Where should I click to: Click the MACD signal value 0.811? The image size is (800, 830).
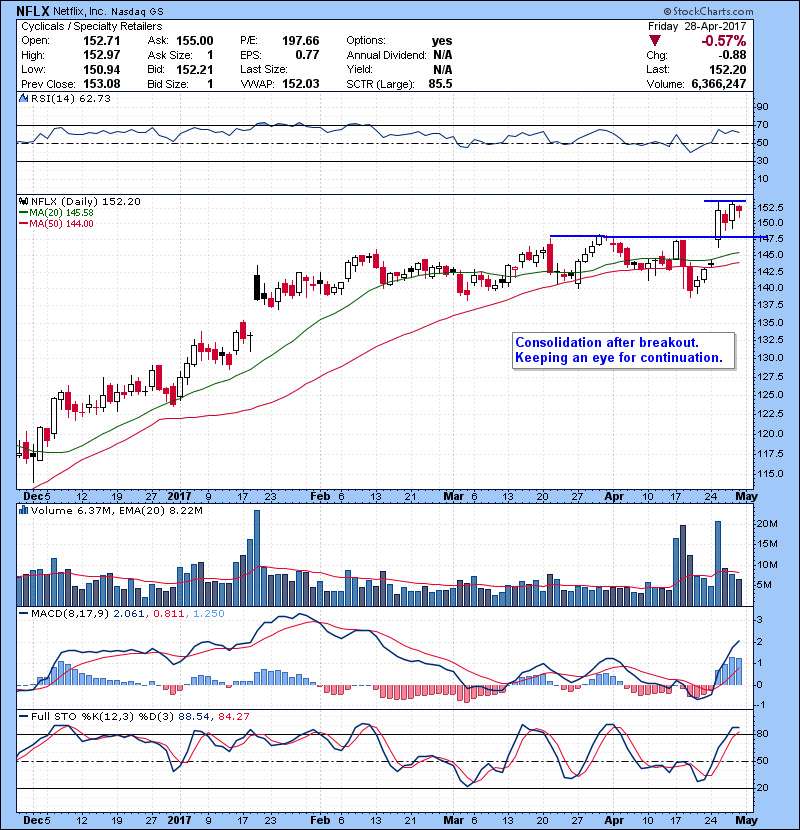[168, 614]
